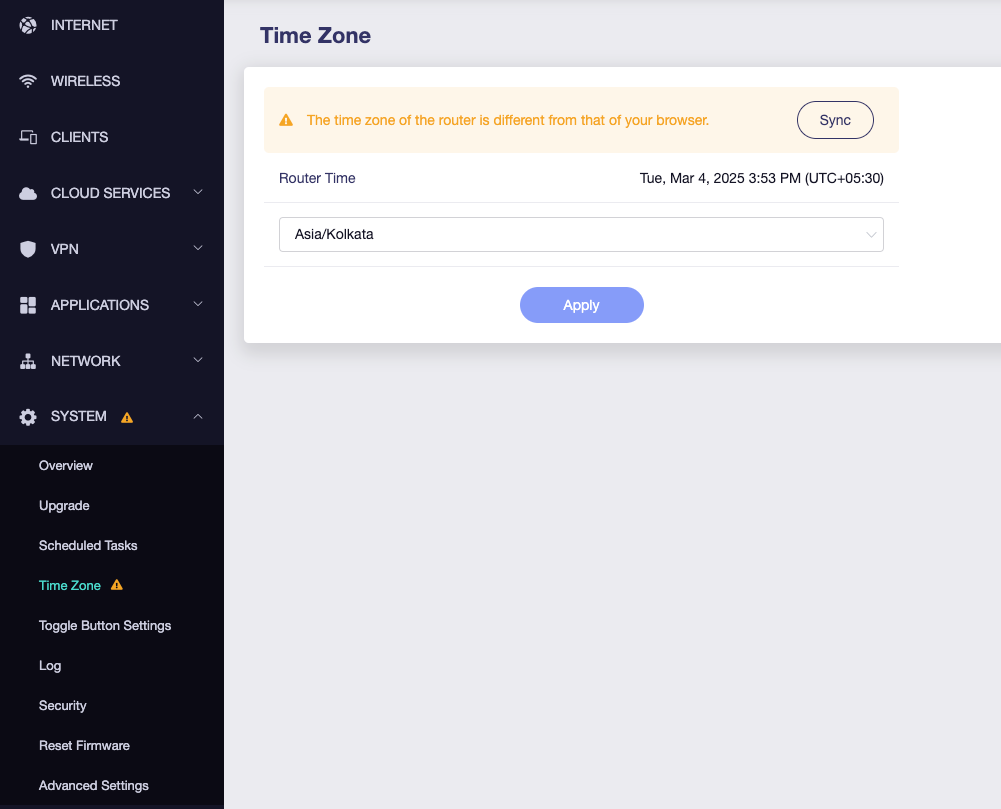Image resolution: width=1001 pixels, height=809 pixels.
Task: Click the Sync button in the banner
Action: tap(835, 119)
